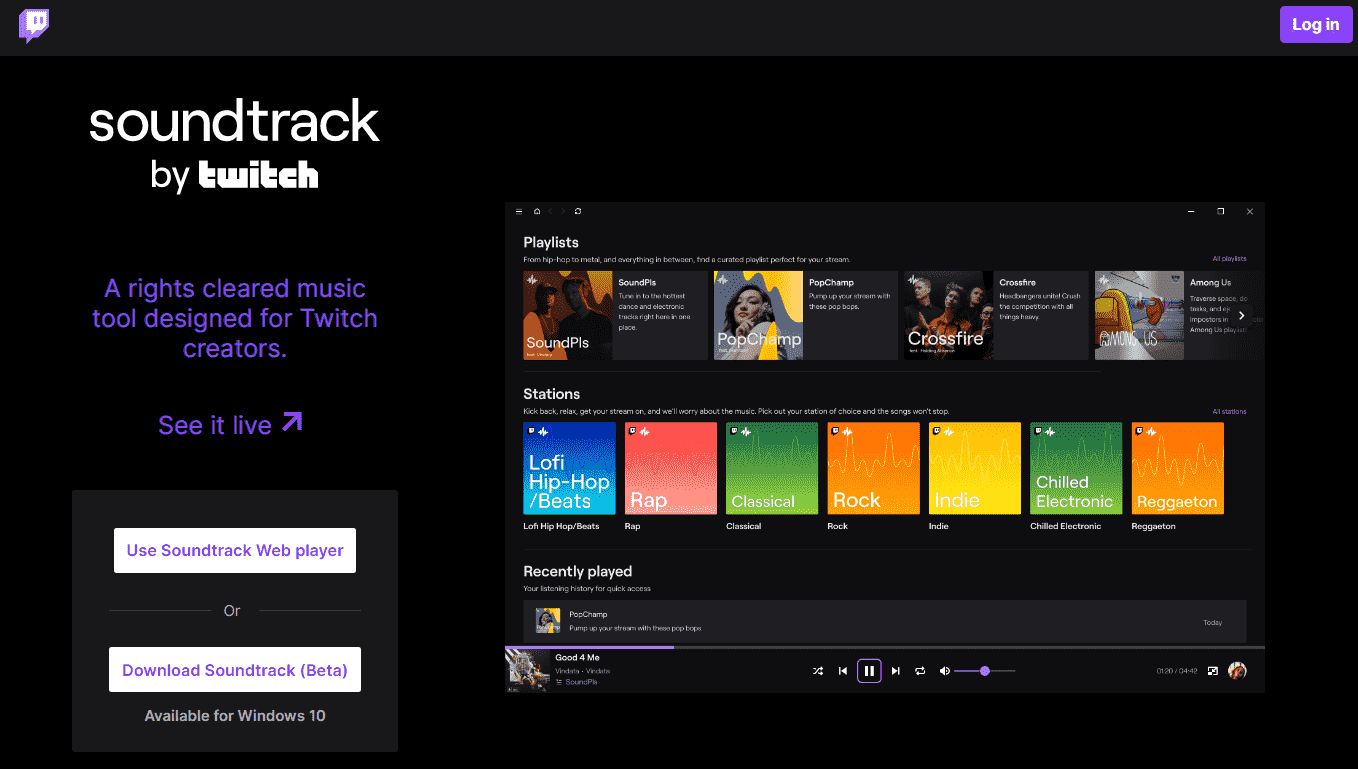Toggle repeat in the player bar
1358x769 pixels.
click(x=920, y=671)
